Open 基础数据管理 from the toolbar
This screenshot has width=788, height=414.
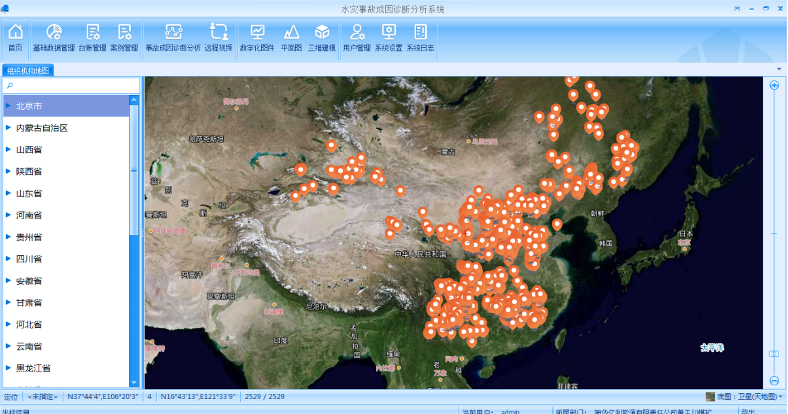[53, 38]
